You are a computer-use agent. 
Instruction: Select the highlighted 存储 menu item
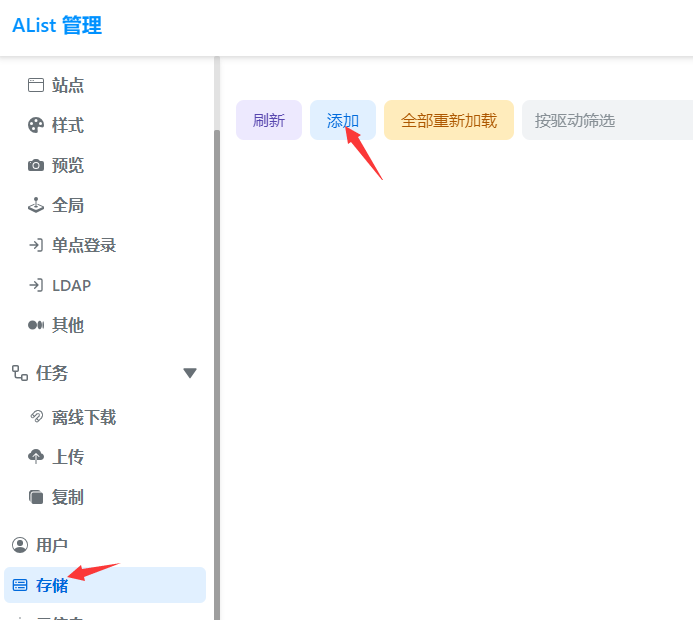[105, 585]
